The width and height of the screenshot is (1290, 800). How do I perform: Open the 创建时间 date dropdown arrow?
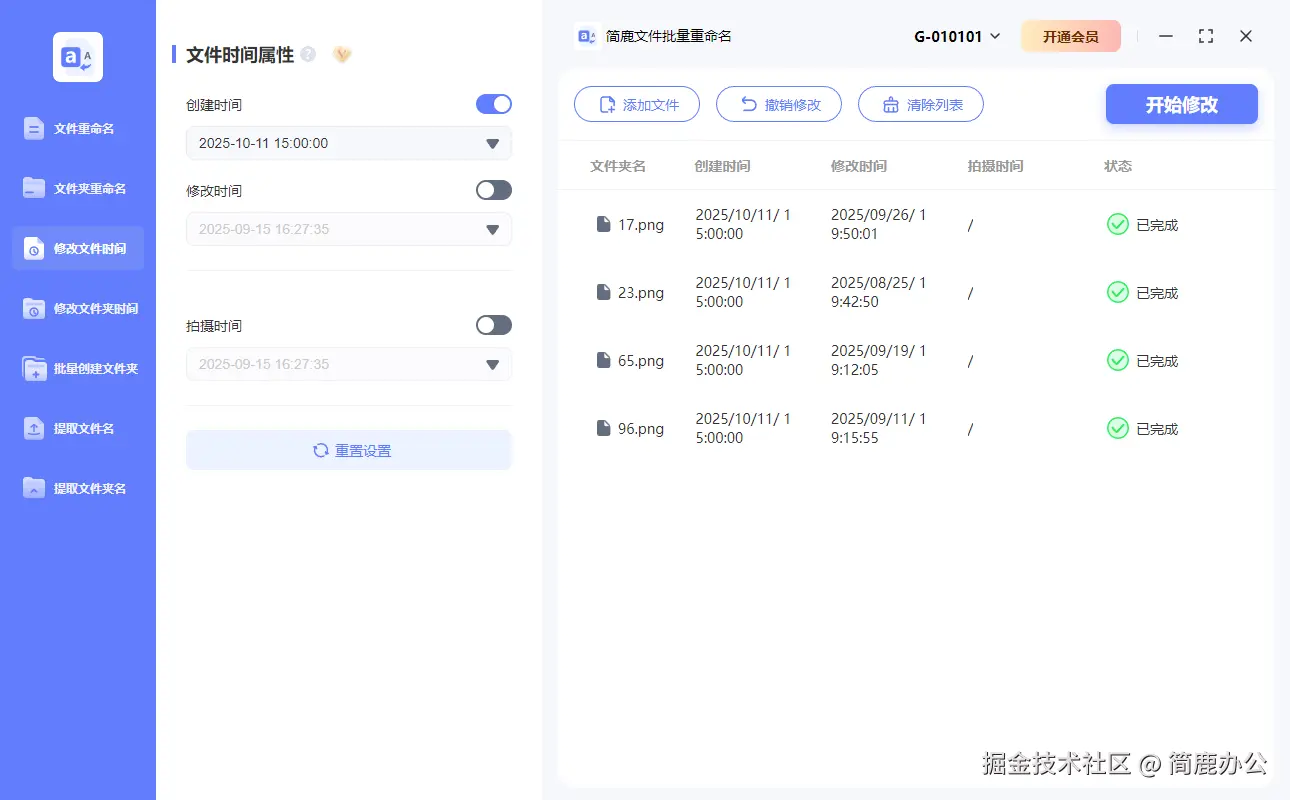click(492, 144)
